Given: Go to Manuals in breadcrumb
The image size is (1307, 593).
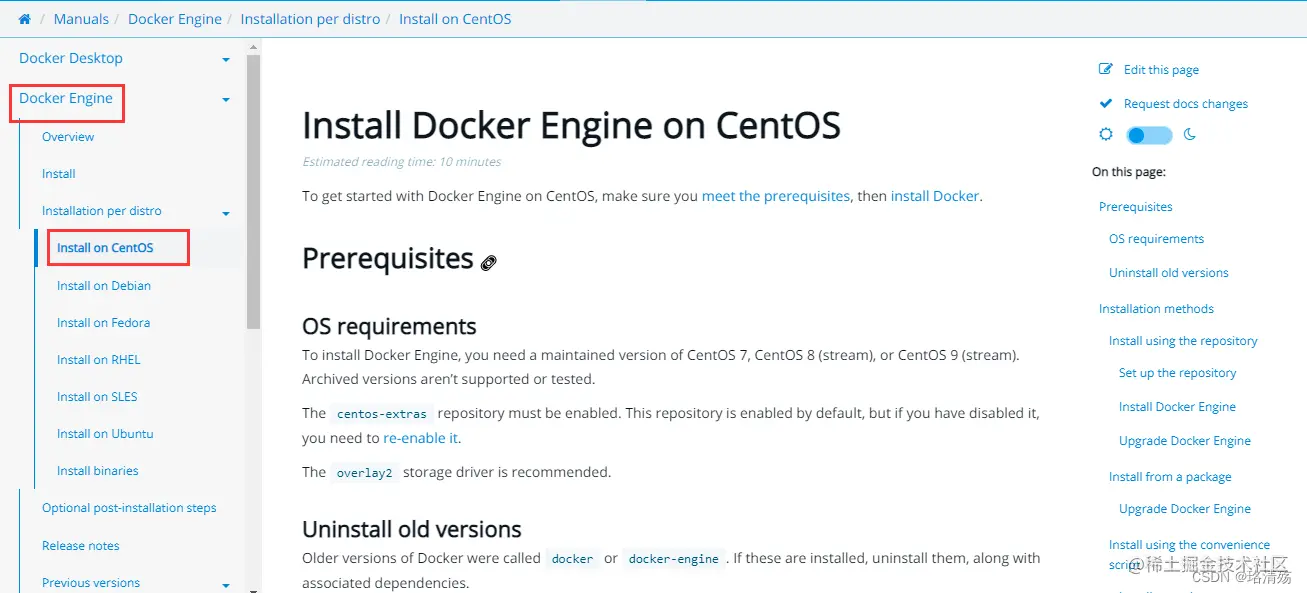Looking at the screenshot, I should tap(81, 19).
